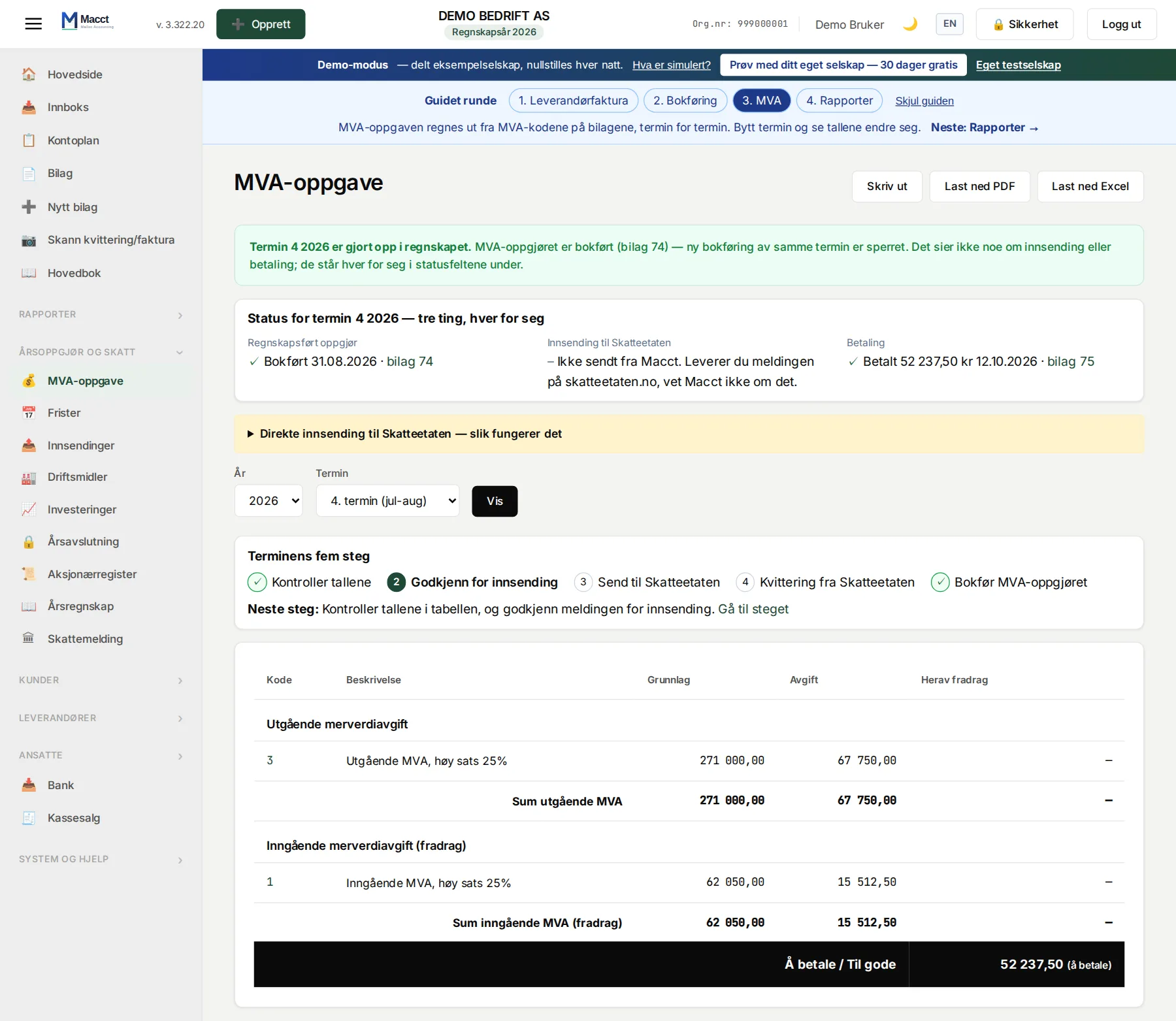Expand LEVERANDØRER sidebar section
1176x1021 pixels.
pos(101,718)
